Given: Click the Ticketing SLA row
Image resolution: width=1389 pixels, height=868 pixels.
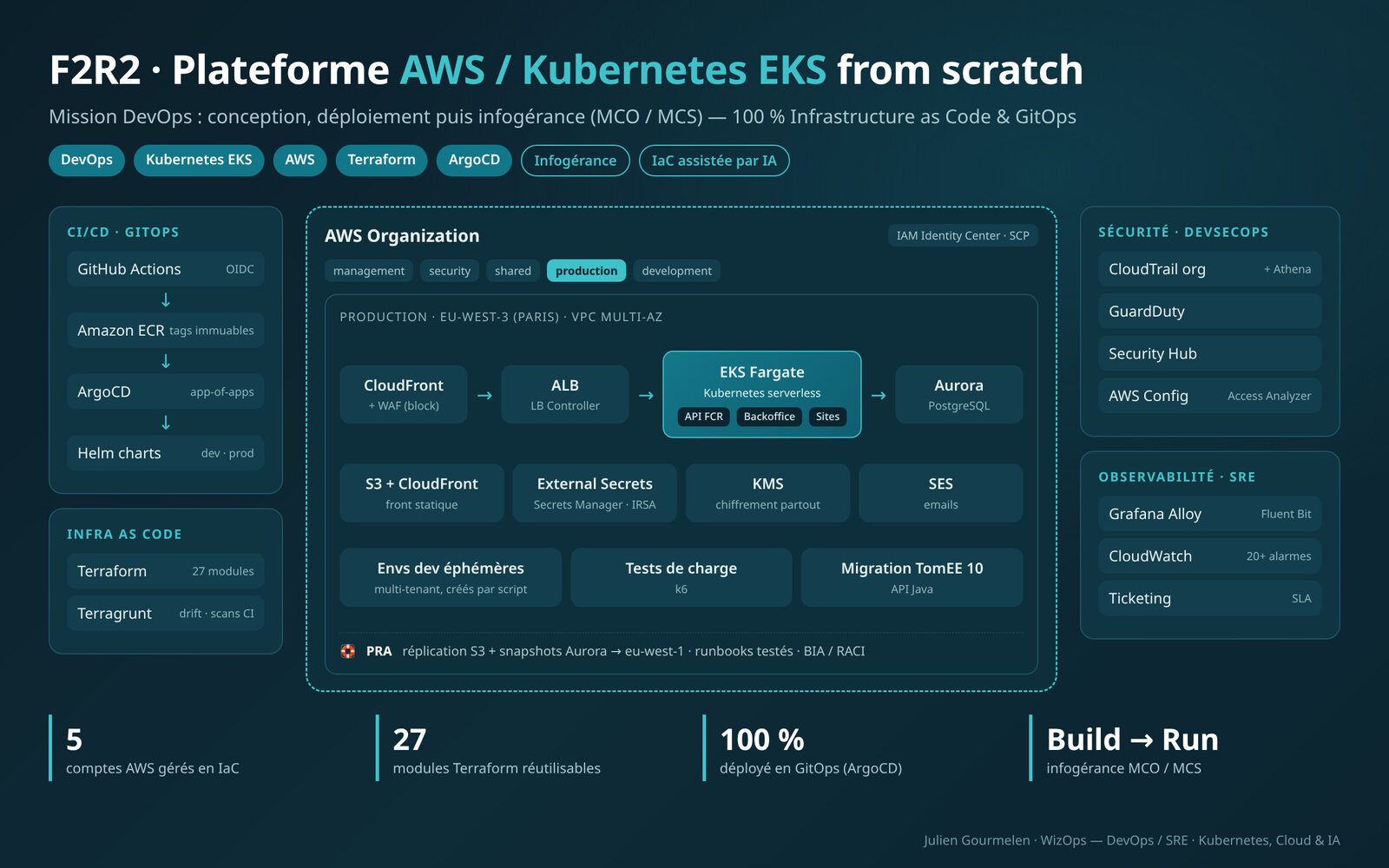Looking at the screenshot, I should 1210,599.
